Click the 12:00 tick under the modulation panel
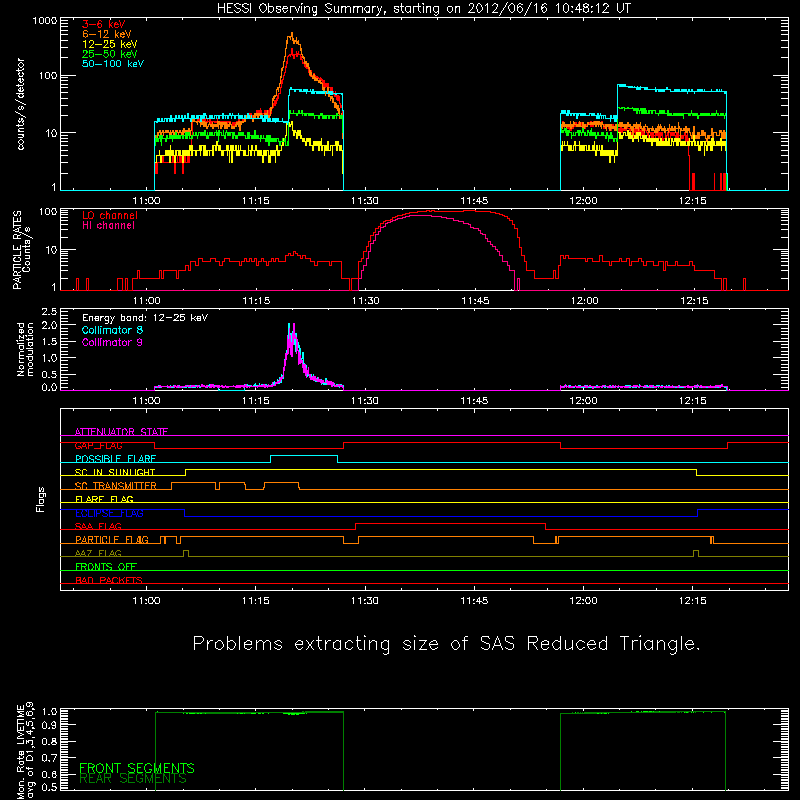This screenshot has width=800, height=800. coord(583,401)
